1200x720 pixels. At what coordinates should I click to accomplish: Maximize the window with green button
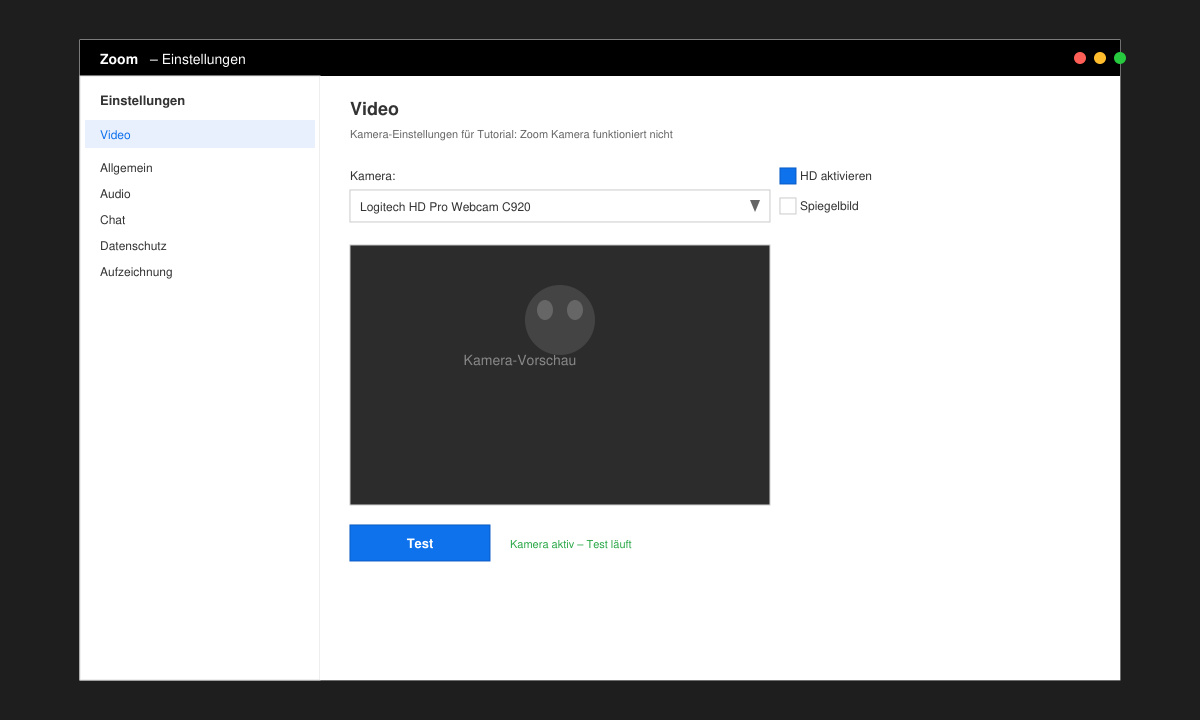pyautogui.click(x=1120, y=58)
